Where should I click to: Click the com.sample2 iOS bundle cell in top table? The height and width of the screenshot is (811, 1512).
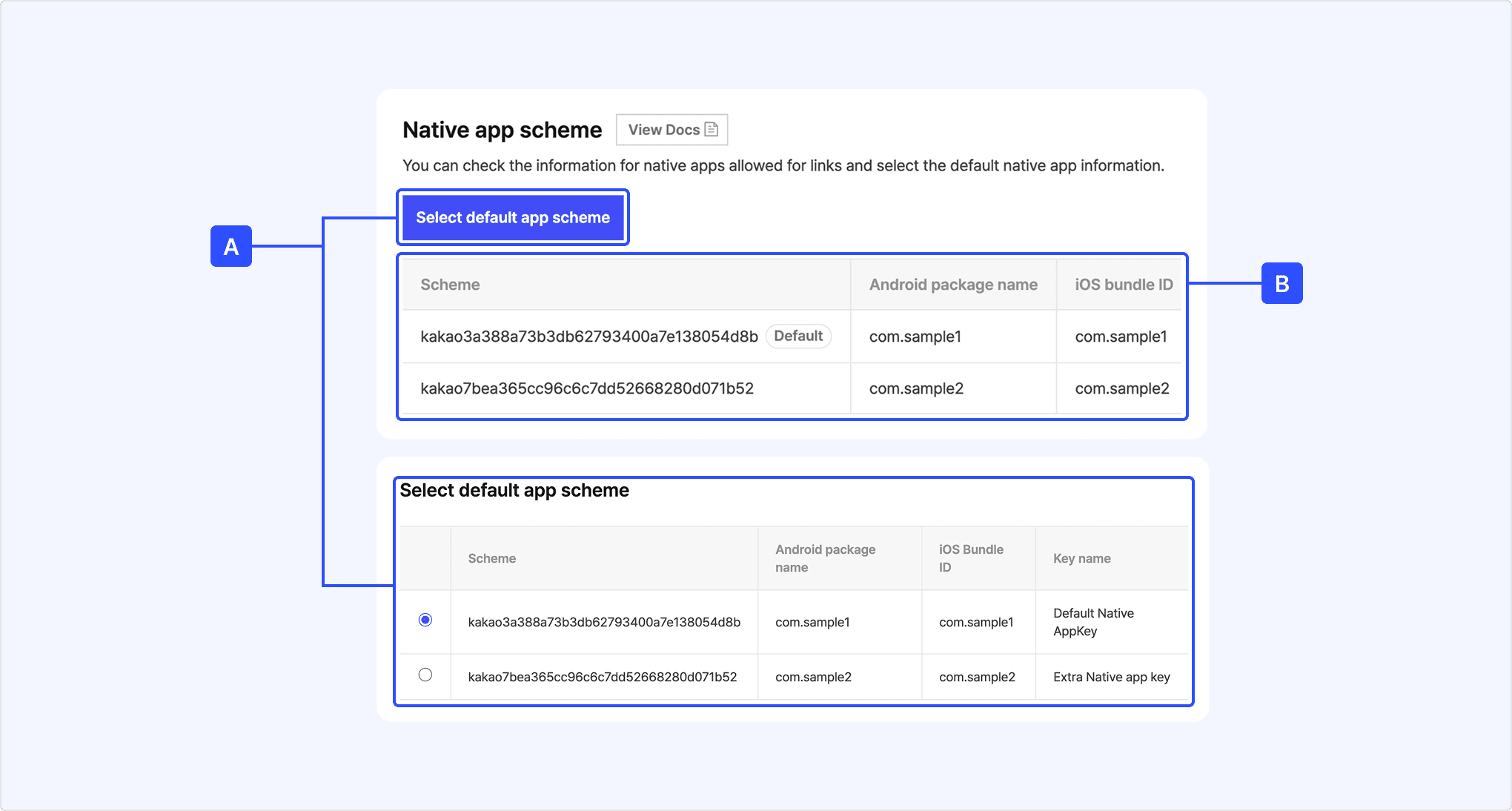(x=1121, y=388)
